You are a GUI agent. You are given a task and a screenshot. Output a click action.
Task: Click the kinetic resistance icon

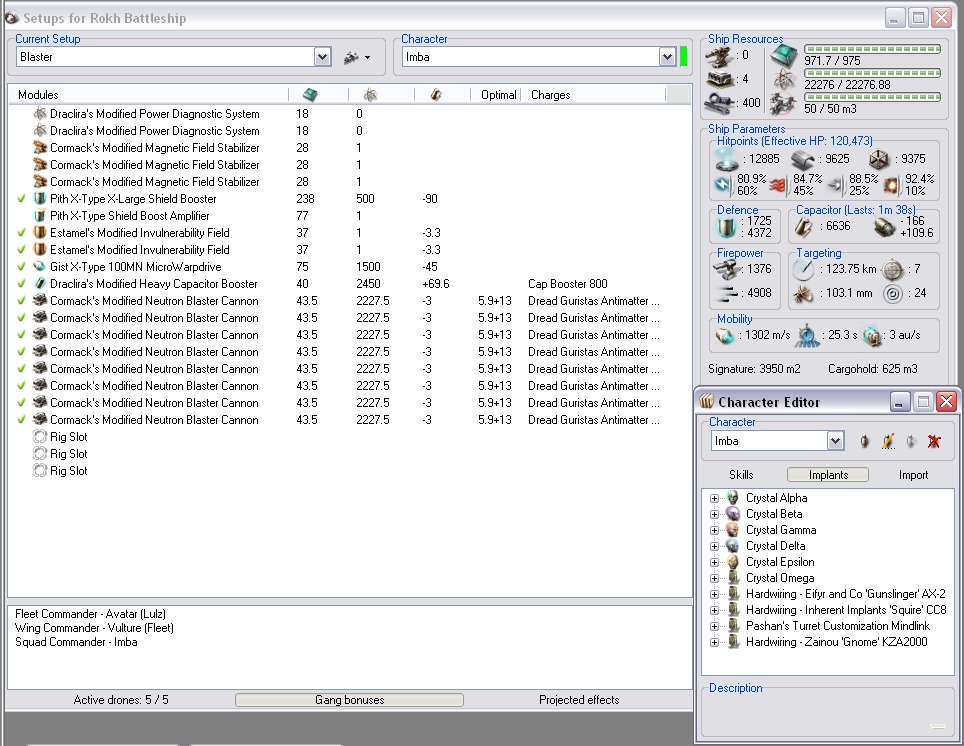(x=836, y=185)
